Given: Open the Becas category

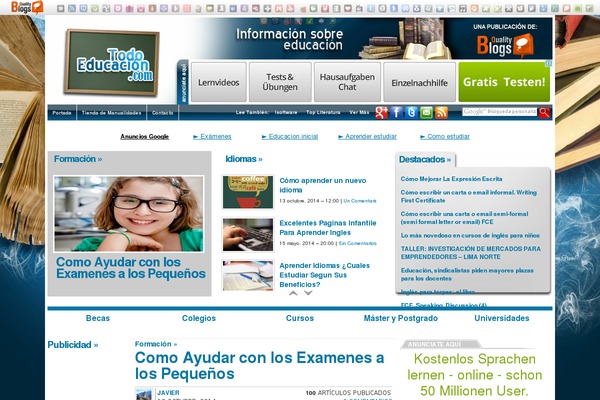Looking at the screenshot, I should (98, 318).
